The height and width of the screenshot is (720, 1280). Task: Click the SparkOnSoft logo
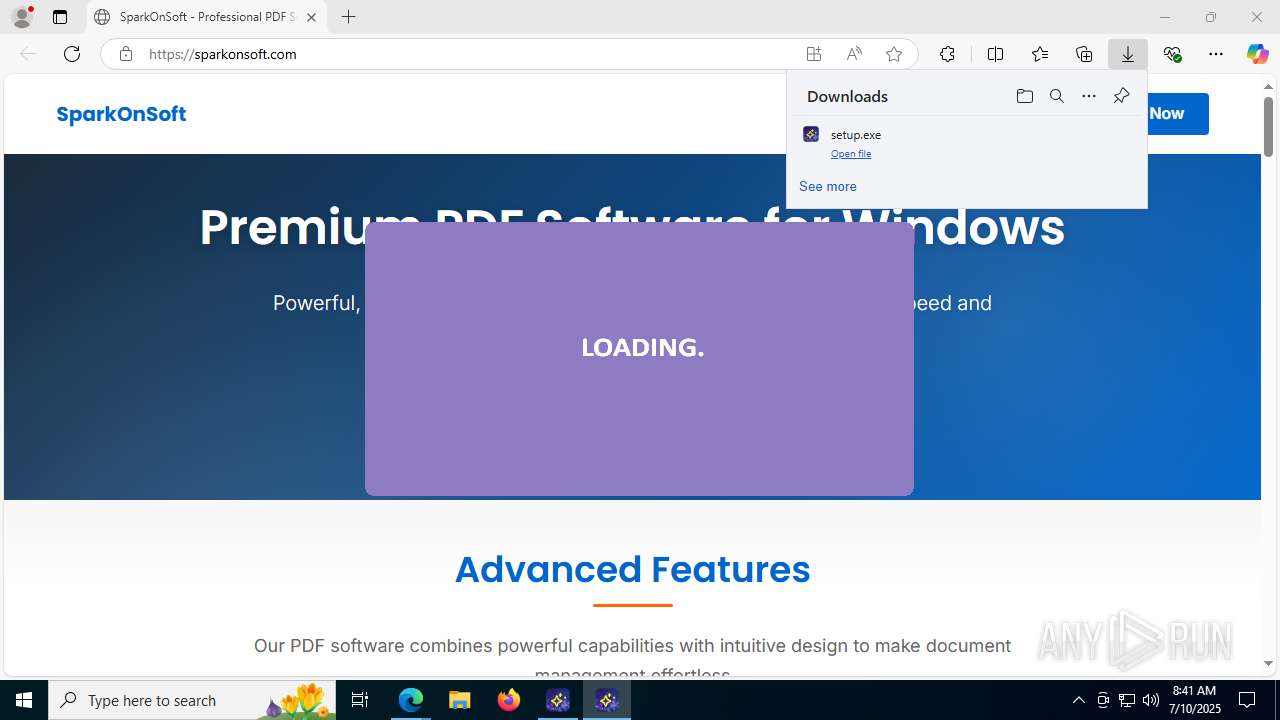[121, 114]
